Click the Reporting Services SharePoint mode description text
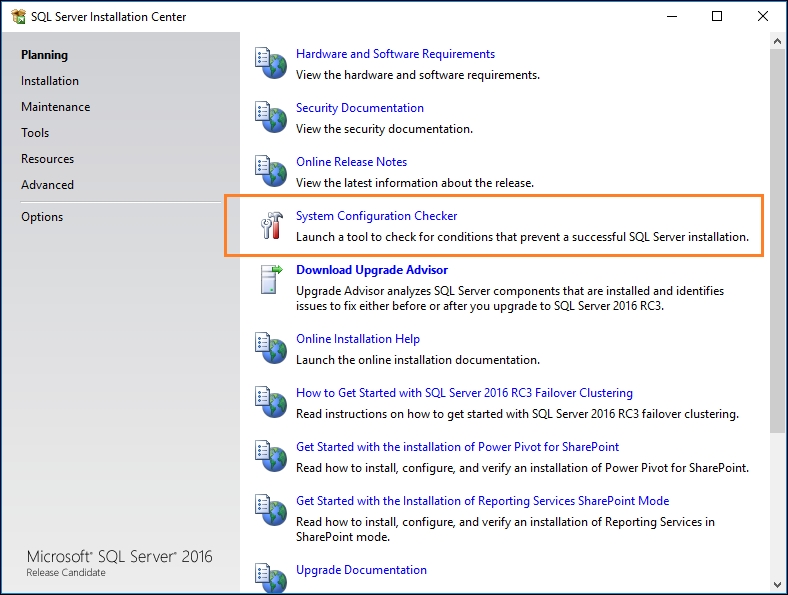 [x=505, y=529]
